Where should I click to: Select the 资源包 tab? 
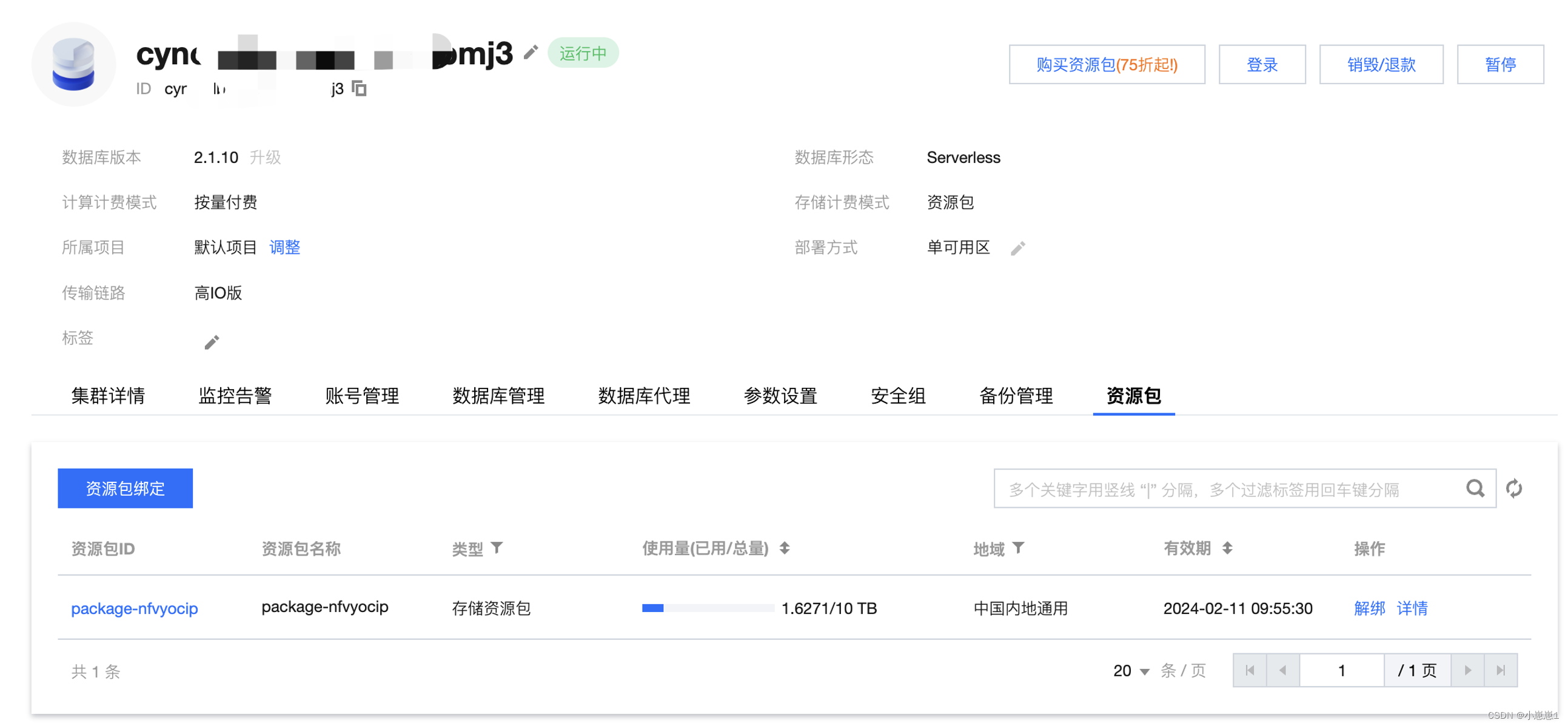1133,396
